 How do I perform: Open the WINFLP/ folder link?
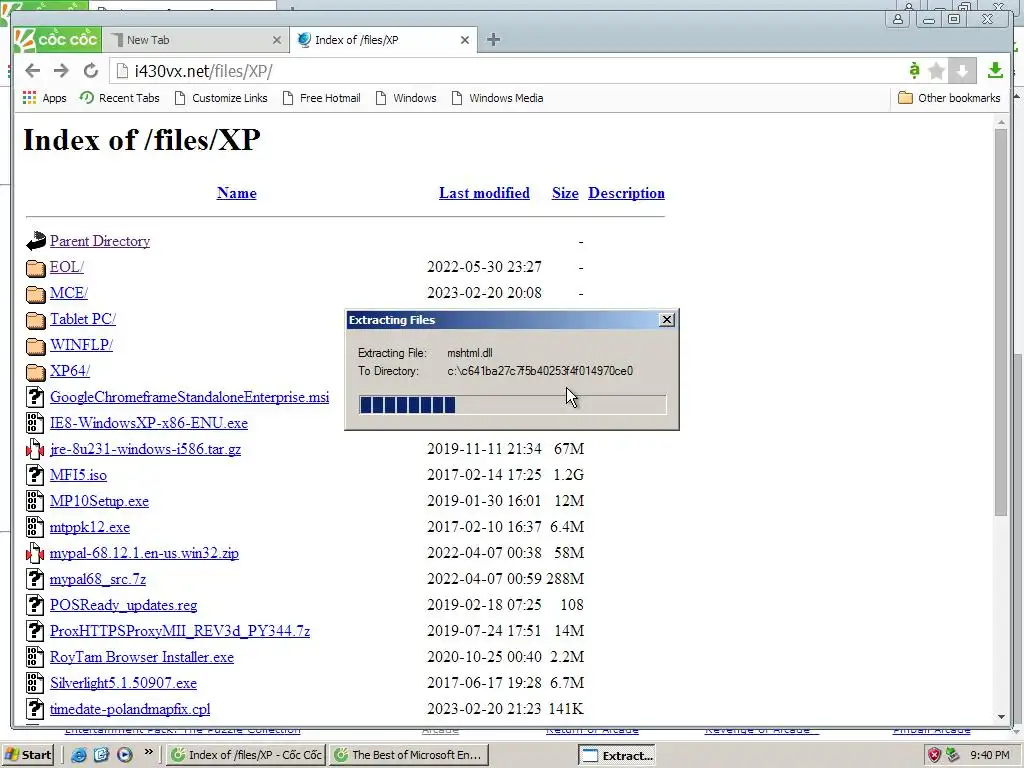(x=81, y=345)
